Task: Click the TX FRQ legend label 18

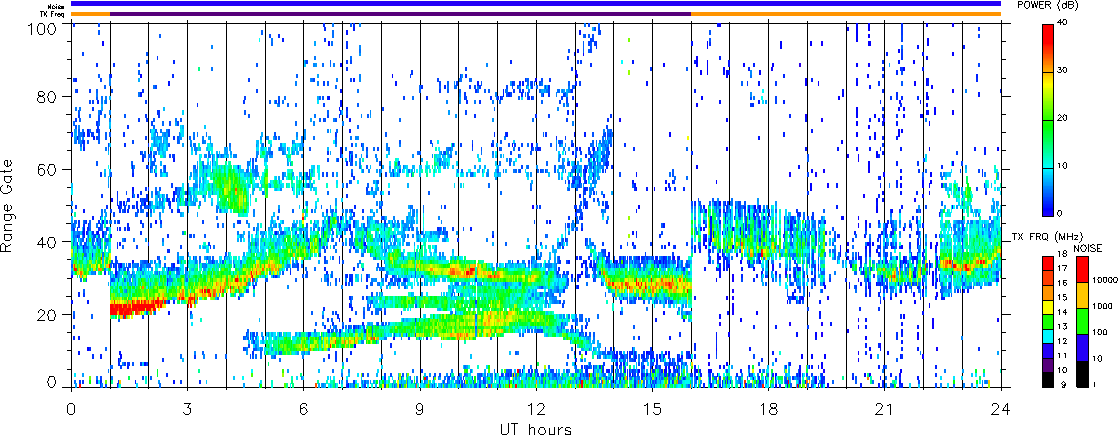Action: tap(1062, 255)
